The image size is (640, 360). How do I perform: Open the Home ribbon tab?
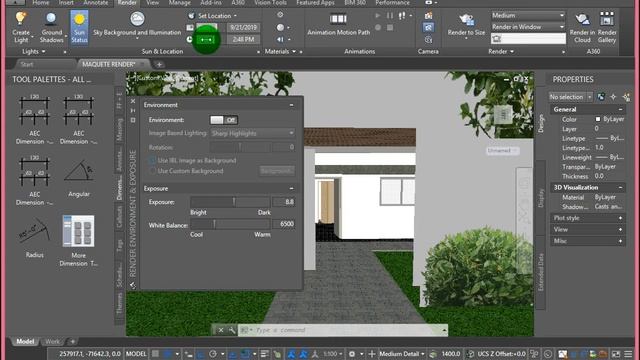[40, 3]
